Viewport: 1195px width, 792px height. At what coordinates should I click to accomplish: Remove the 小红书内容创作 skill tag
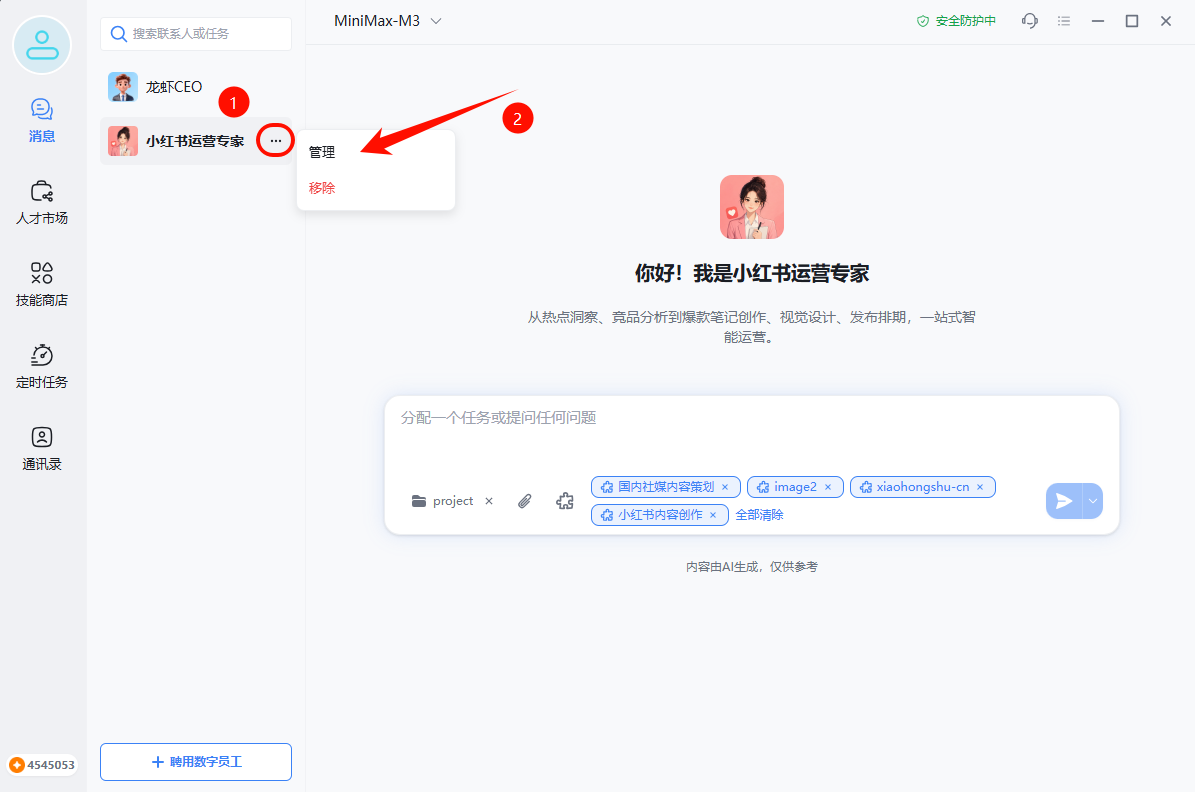[x=713, y=515]
